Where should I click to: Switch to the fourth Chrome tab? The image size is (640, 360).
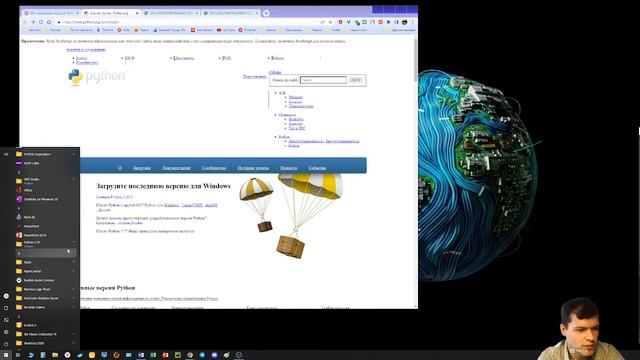pyautogui.click(x=230, y=13)
